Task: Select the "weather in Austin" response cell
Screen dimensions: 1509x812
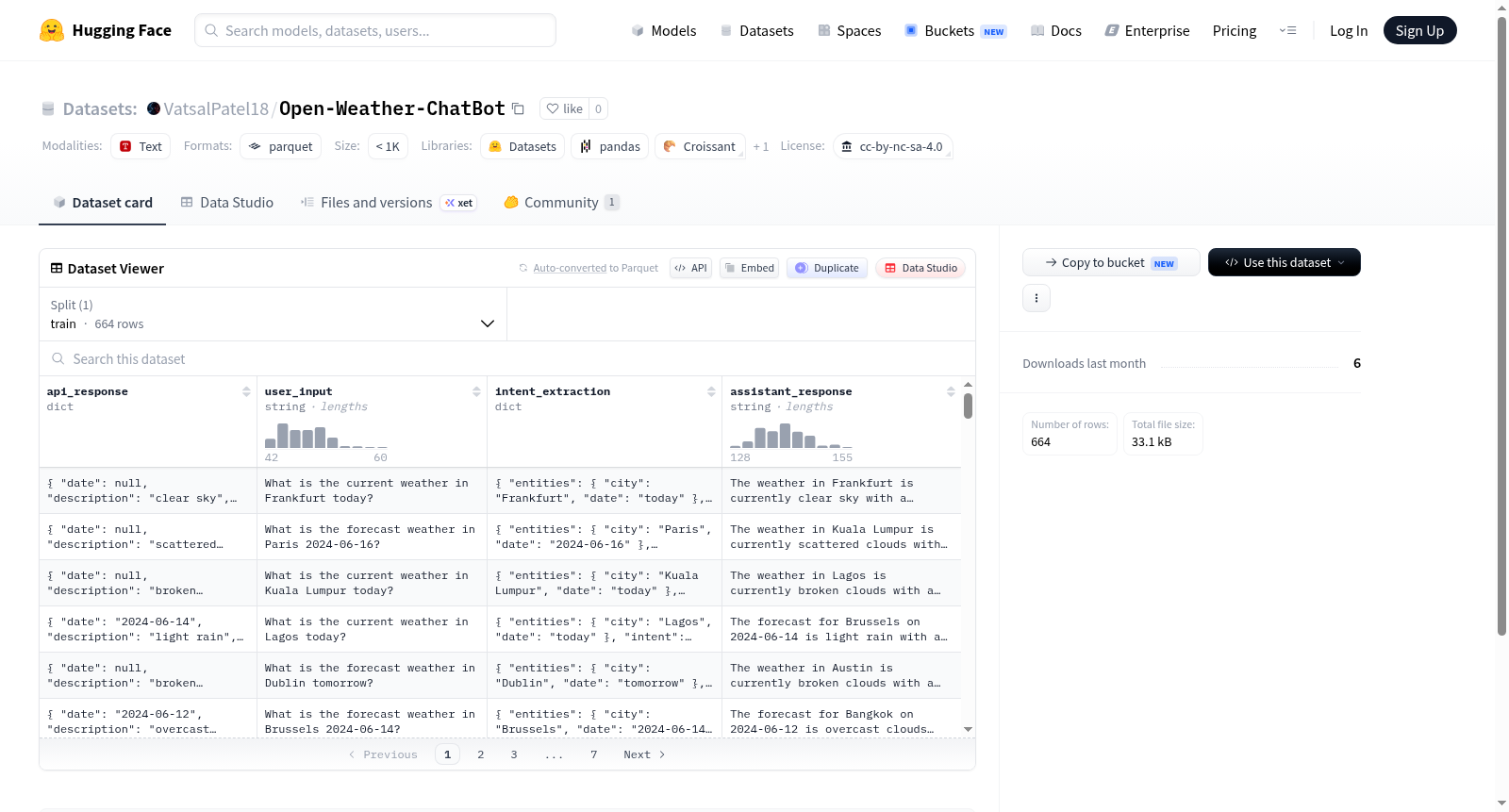Action: (x=841, y=675)
